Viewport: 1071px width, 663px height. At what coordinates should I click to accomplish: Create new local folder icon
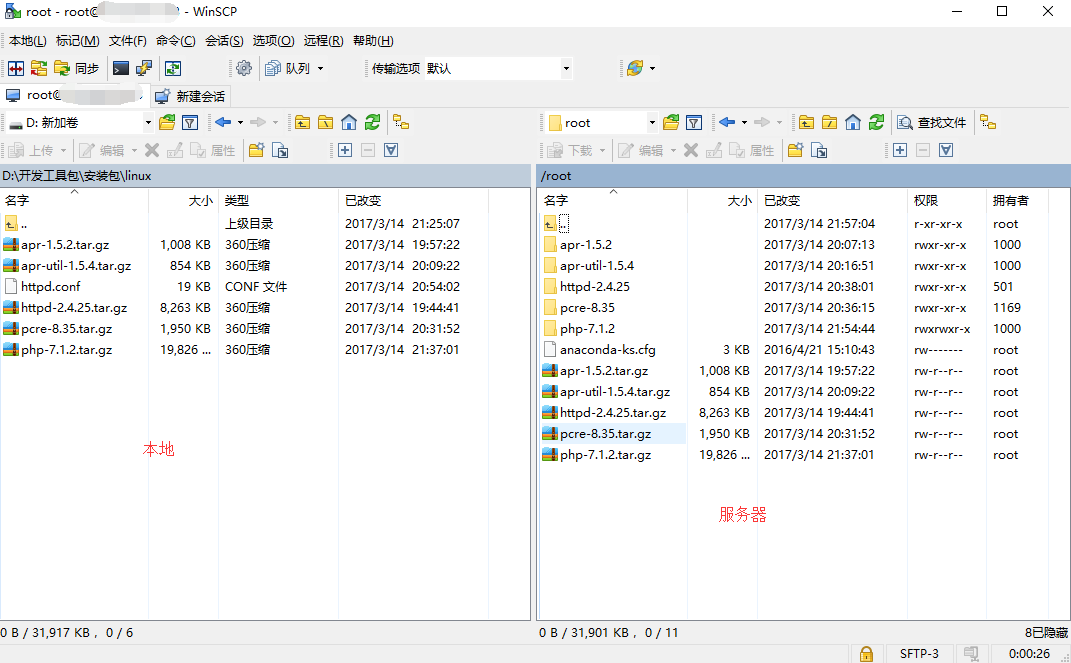point(257,150)
